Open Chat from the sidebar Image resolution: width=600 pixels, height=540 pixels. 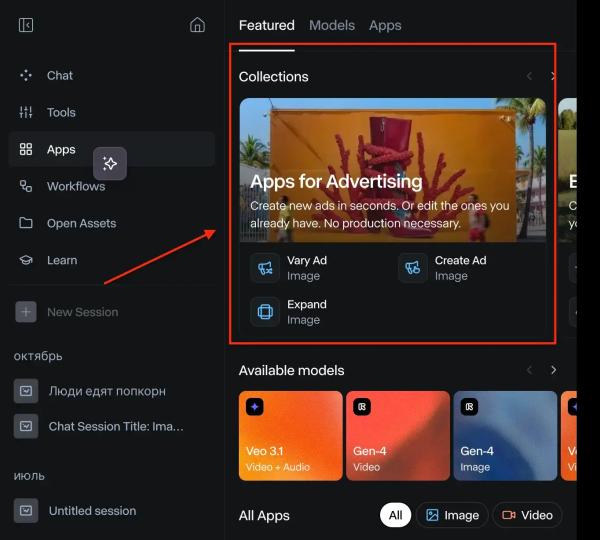(x=59, y=75)
